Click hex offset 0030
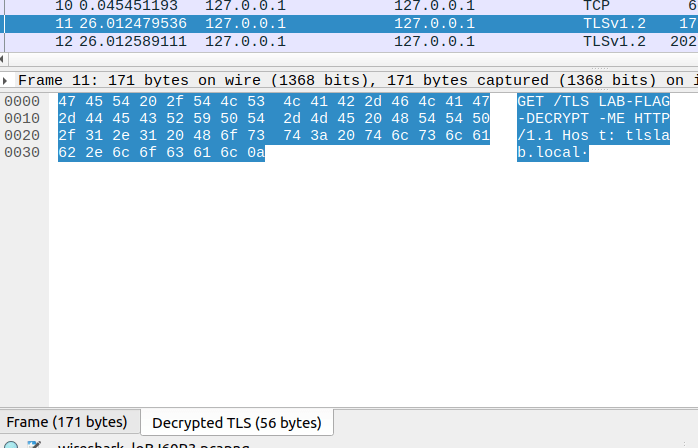Screen dimensions: 698x448 22,152
